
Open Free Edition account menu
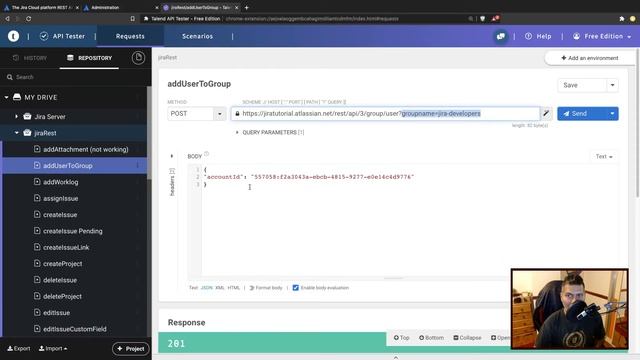(602, 36)
